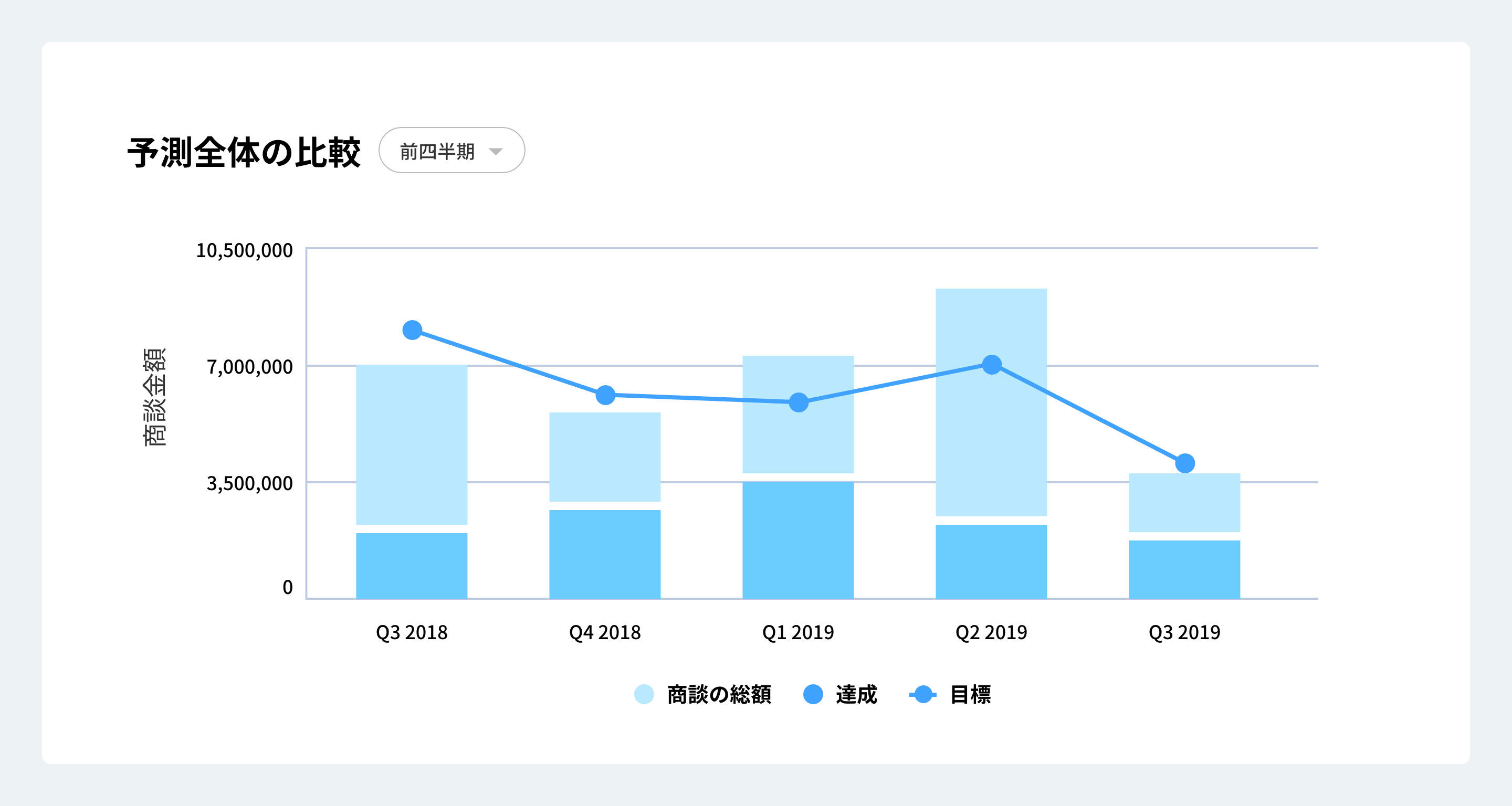
Task: Toggle the 達成 legend item
Action: (840, 695)
